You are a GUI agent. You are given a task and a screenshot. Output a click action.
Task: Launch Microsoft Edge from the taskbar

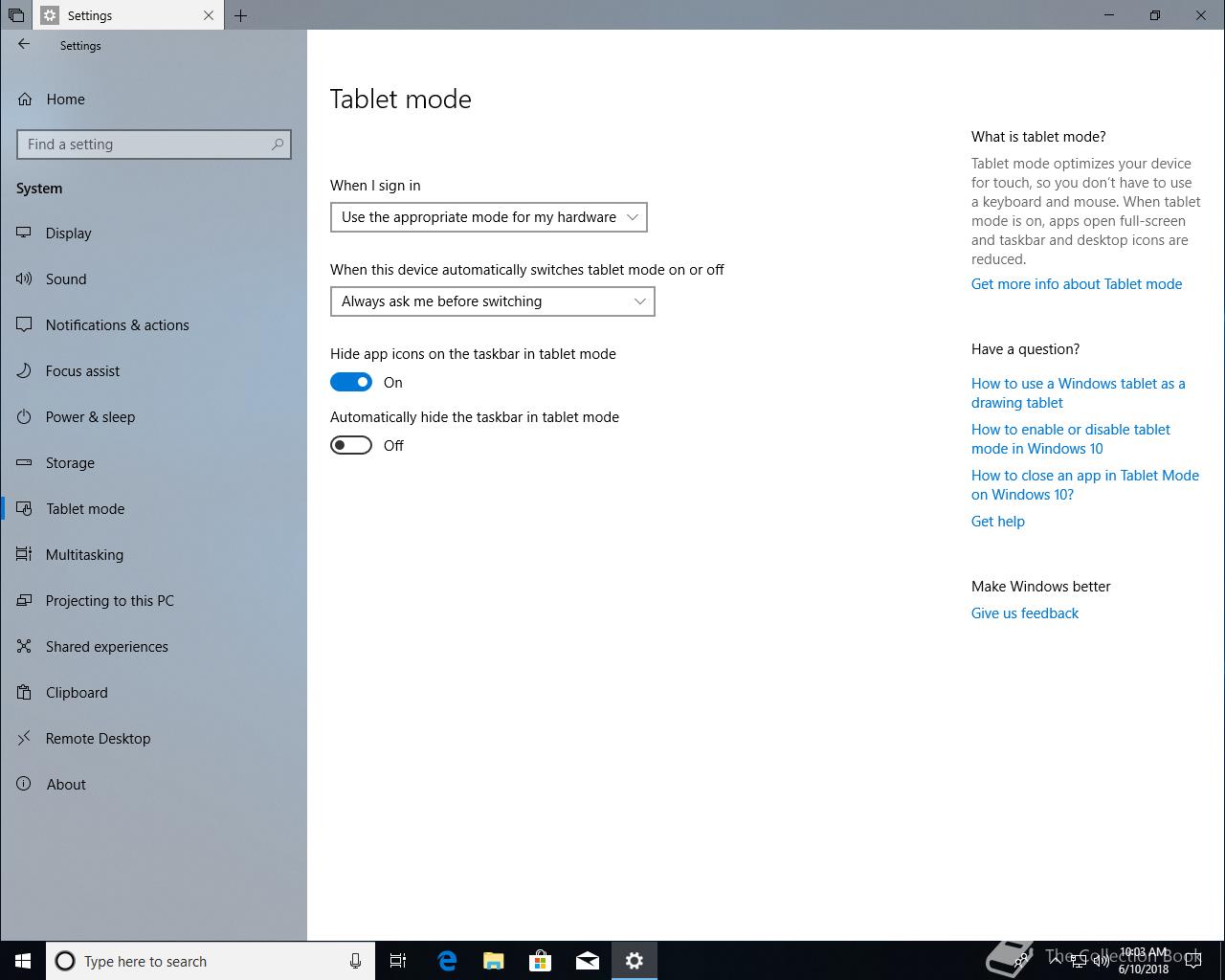tap(447, 961)
